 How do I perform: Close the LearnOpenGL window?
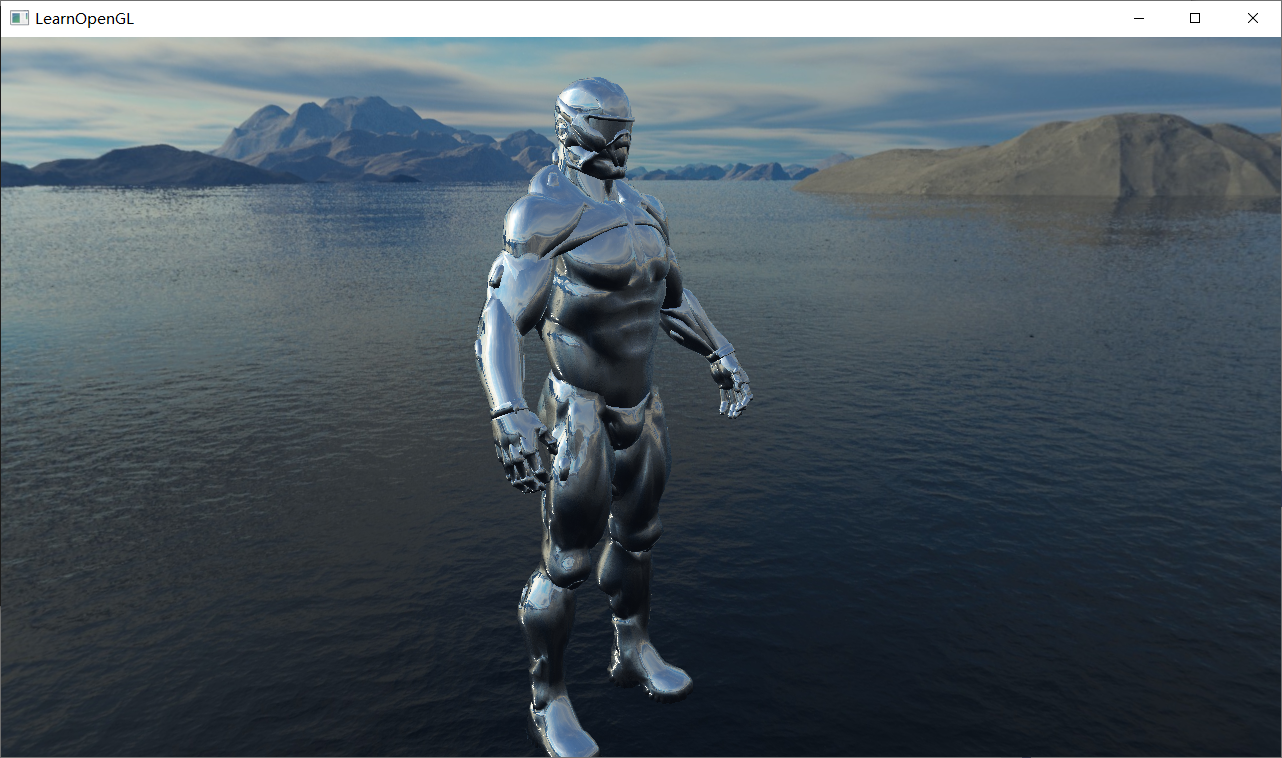[x=1252, y=18]
